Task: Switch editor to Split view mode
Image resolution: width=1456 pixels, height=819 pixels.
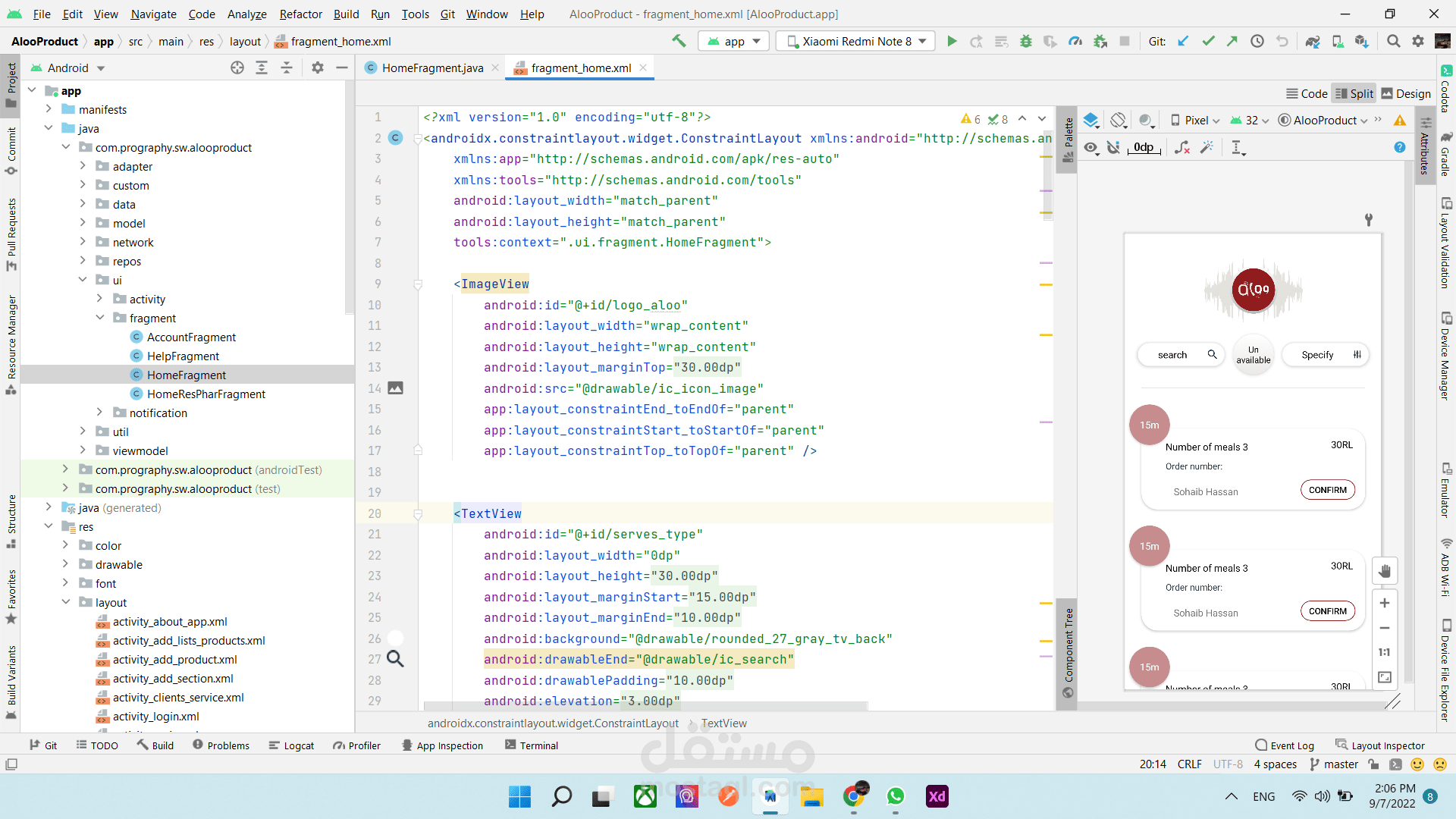Action: tap(1354, 93)
